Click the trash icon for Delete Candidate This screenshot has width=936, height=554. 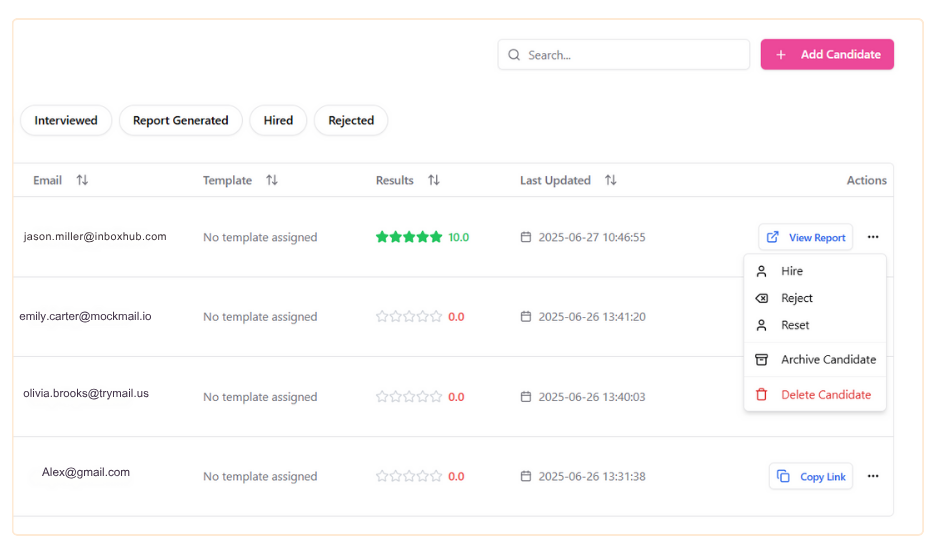point(762,394)
